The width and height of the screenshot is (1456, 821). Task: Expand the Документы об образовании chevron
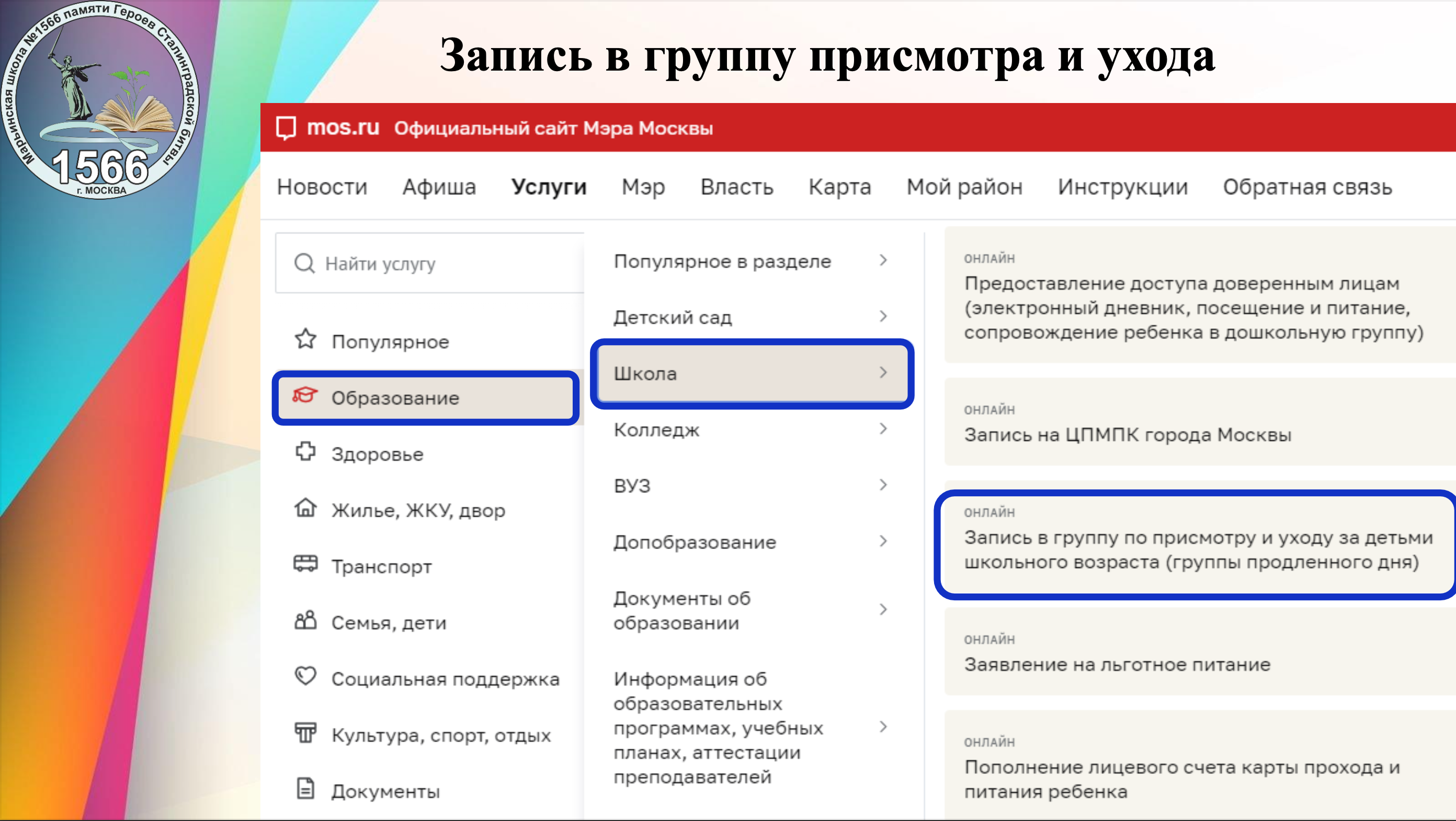click(x=883, y=610)
